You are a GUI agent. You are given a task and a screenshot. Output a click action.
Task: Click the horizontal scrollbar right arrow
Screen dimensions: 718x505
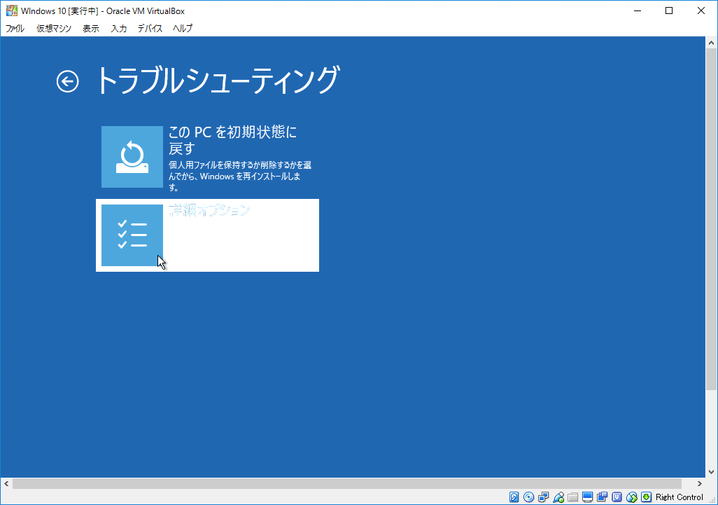[x=699, y=483]
